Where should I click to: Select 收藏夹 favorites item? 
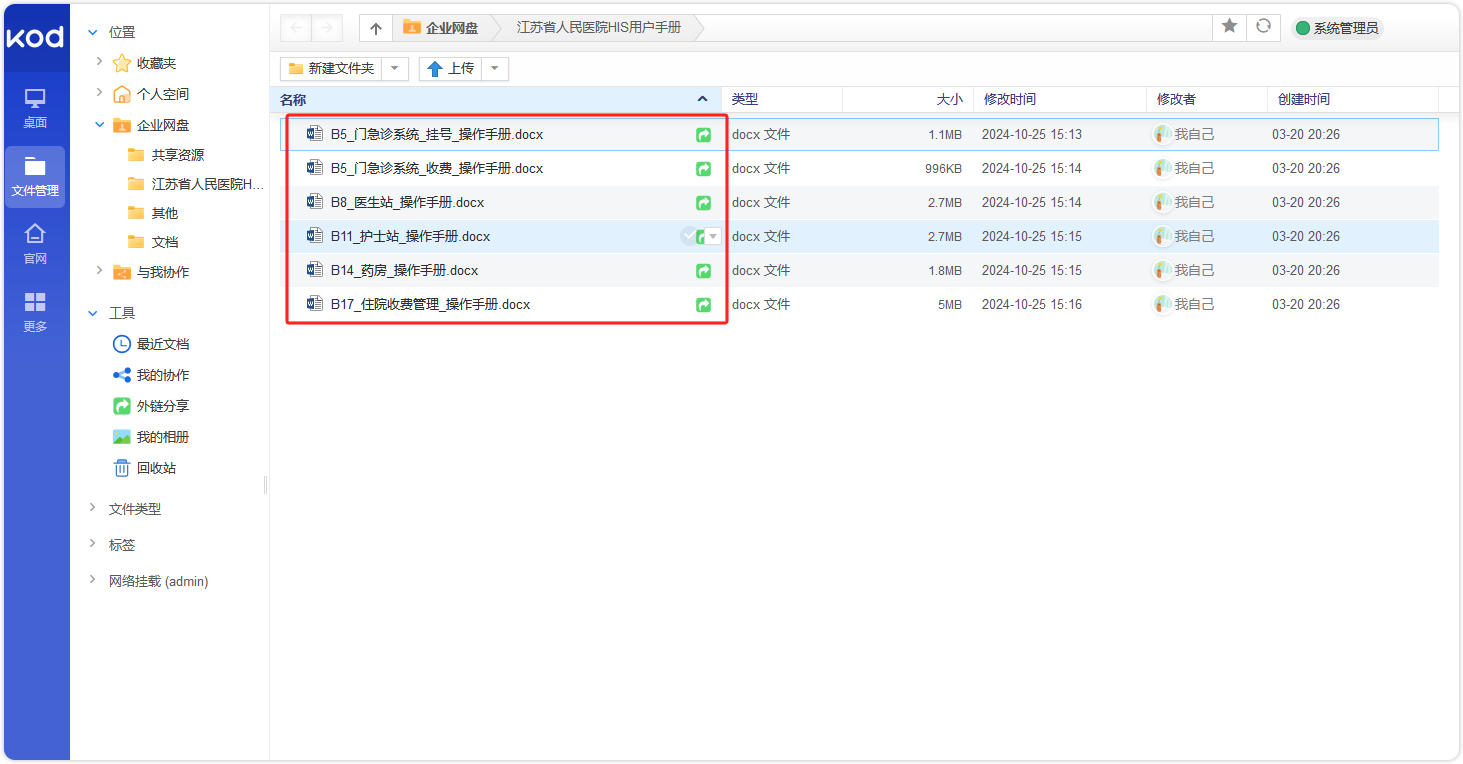click(x=145, y=63)
